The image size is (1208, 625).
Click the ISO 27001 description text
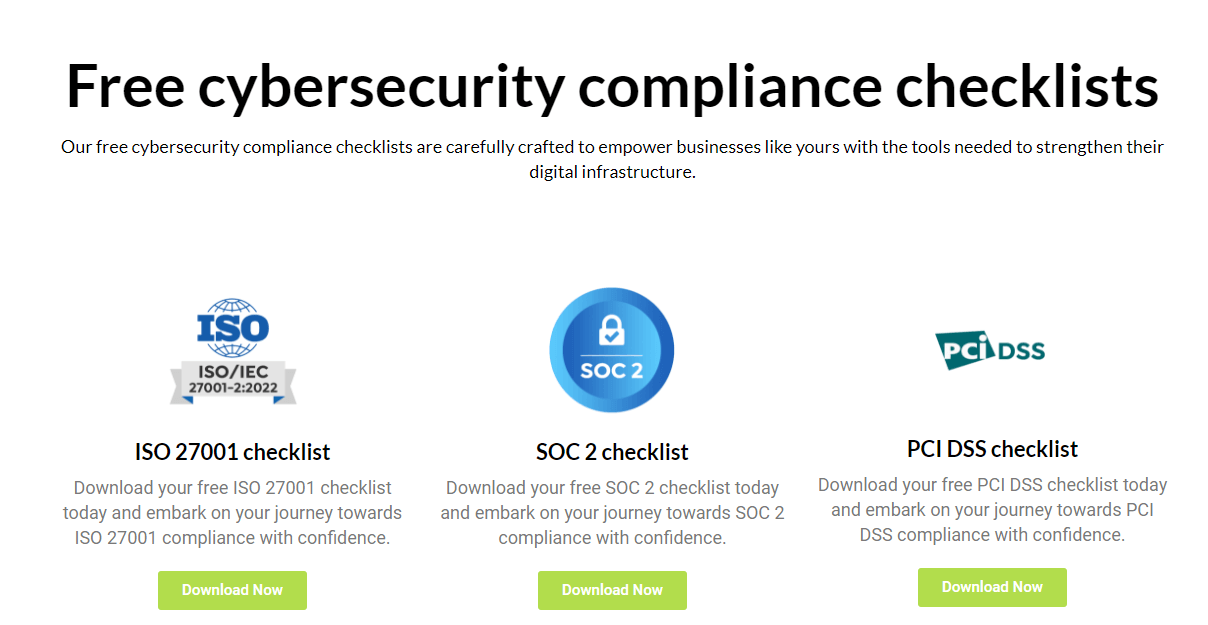point(232,512)
